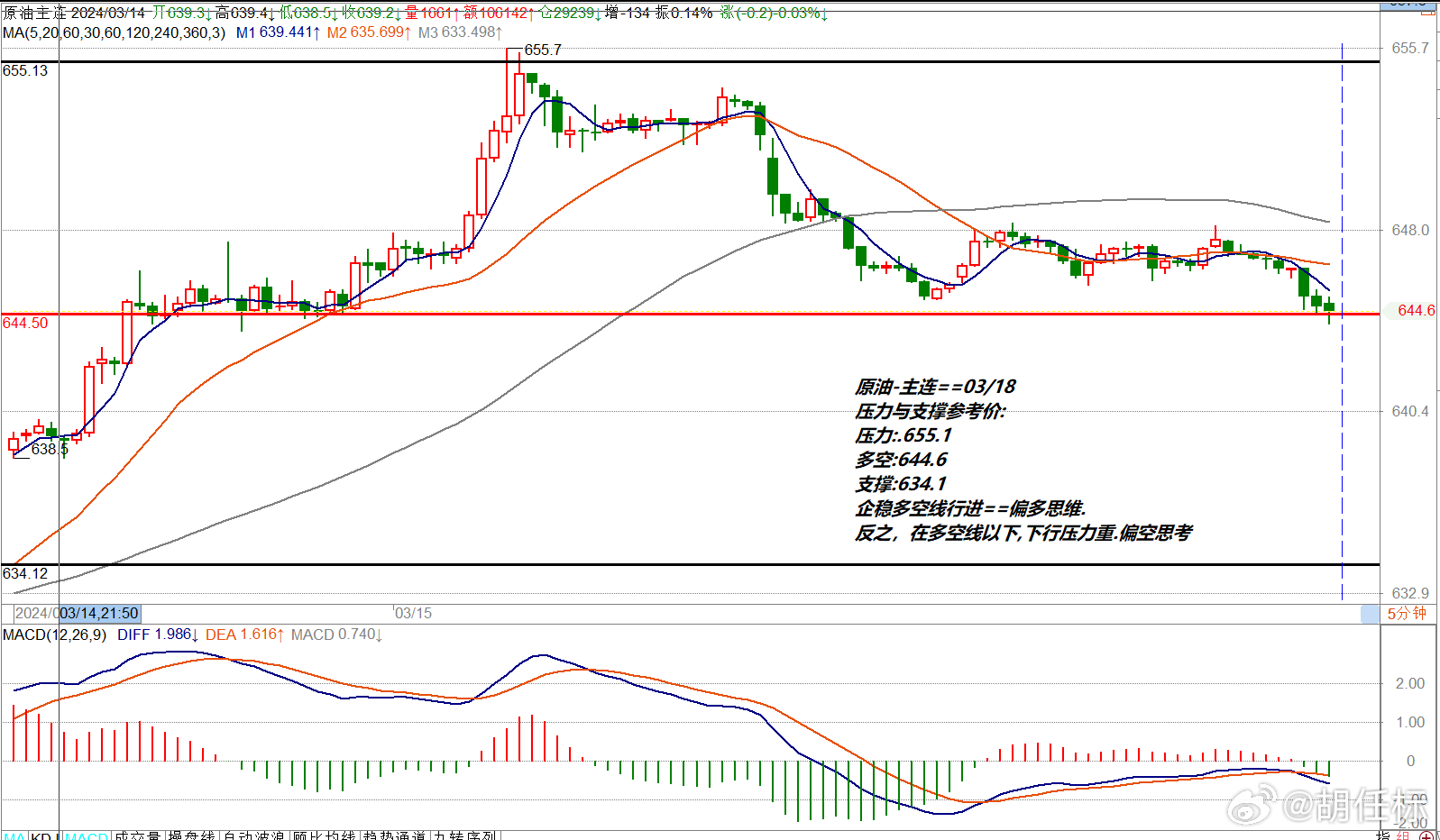Click the 638.5 low price marker
Screen dimensions: 1440x840
(x=50, y=449)
